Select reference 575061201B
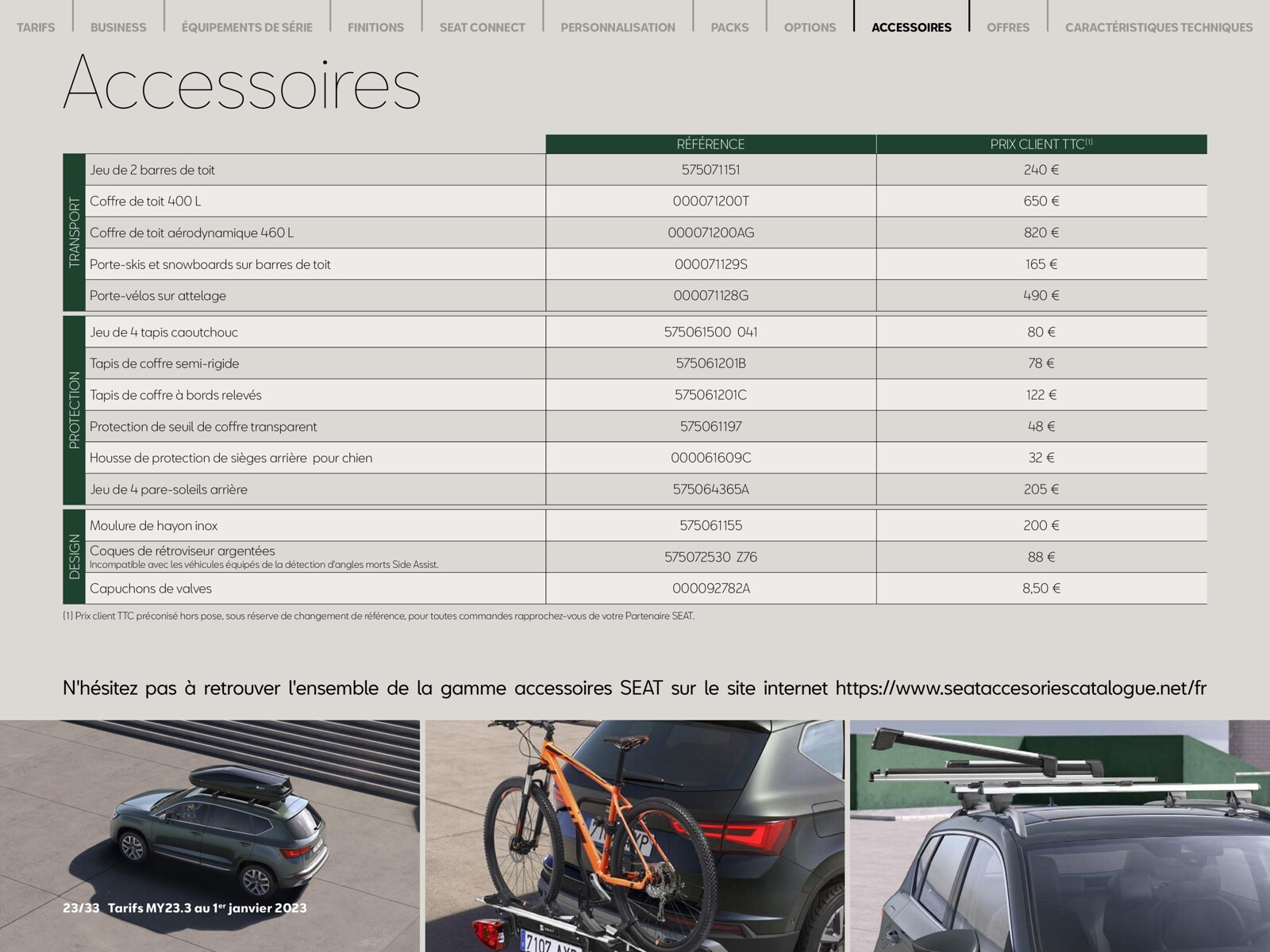The width and height of the screenshot is (1270, 952). pos(710,363)
